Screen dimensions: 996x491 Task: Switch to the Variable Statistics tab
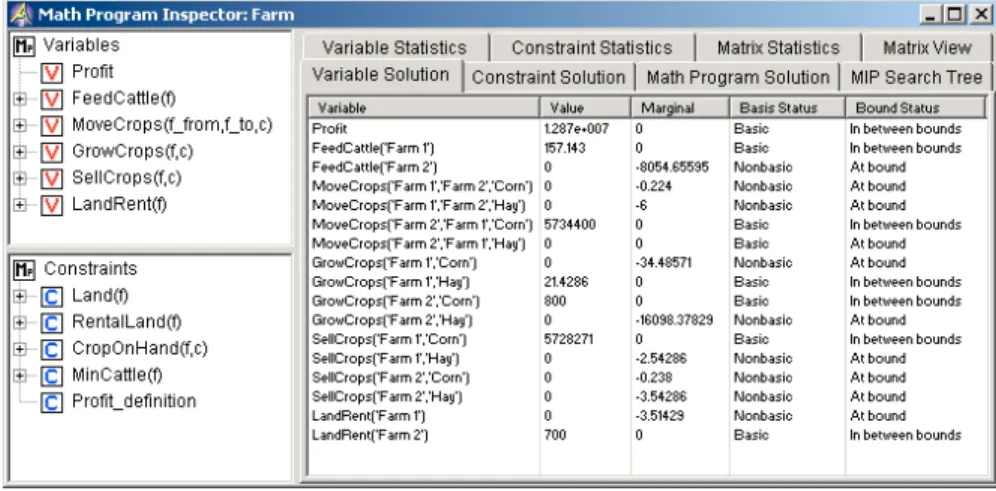[x=394, y=48]
